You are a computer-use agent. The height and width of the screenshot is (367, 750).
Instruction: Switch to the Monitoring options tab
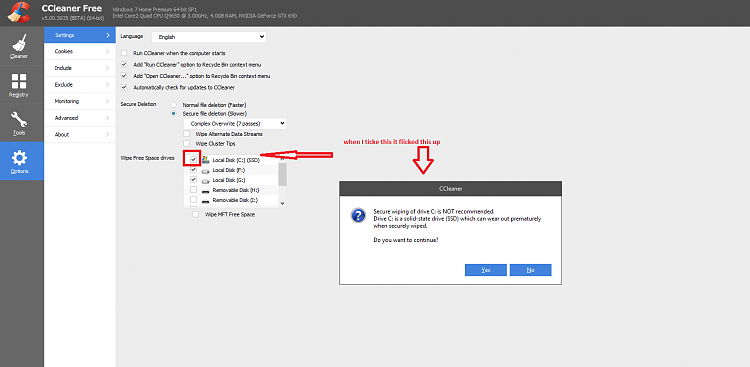[80, 101]
